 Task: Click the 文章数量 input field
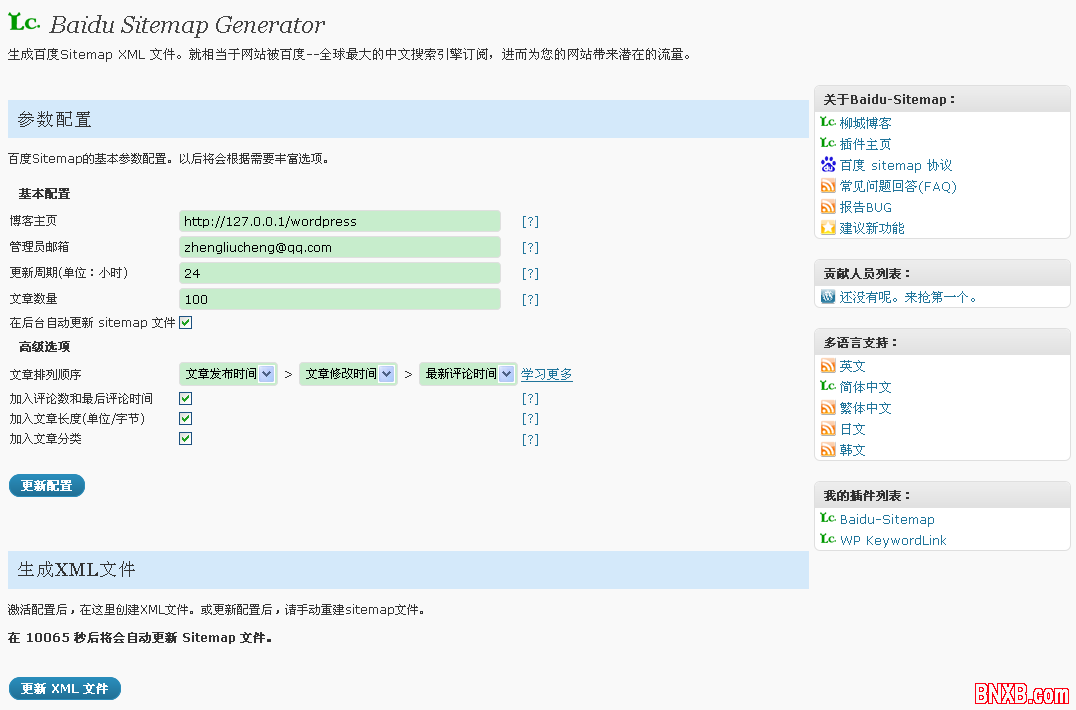pyautogui.click(x=340, y=299)
